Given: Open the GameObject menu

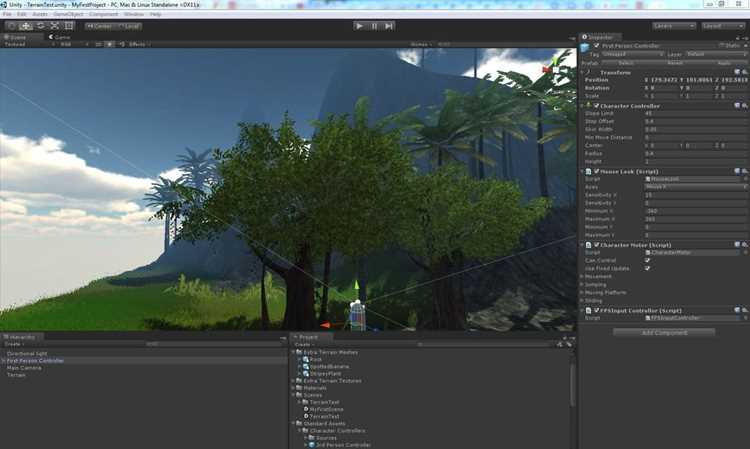Looking at the screenshot, I should point(68,14).
